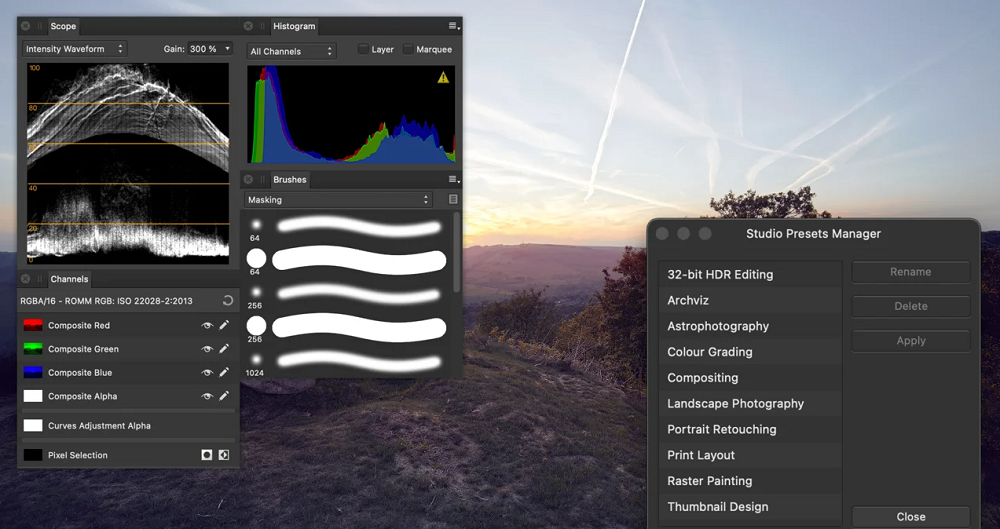Viewport: 1000px width, 529px height.
Task: Hide the Composite Blue channel
Action: (x=207, y=373)
